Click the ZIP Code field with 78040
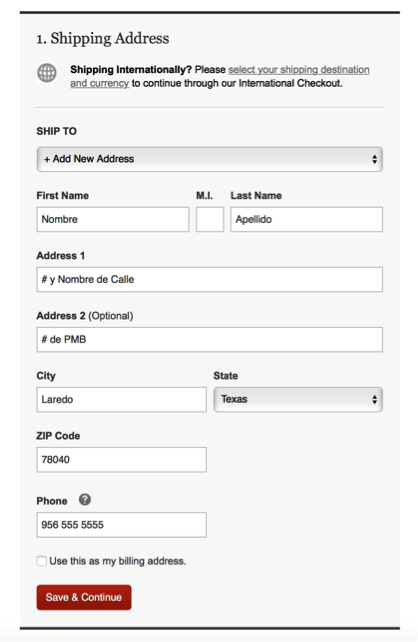The width and height of the screenshot is (418, 642). [122, 460]
